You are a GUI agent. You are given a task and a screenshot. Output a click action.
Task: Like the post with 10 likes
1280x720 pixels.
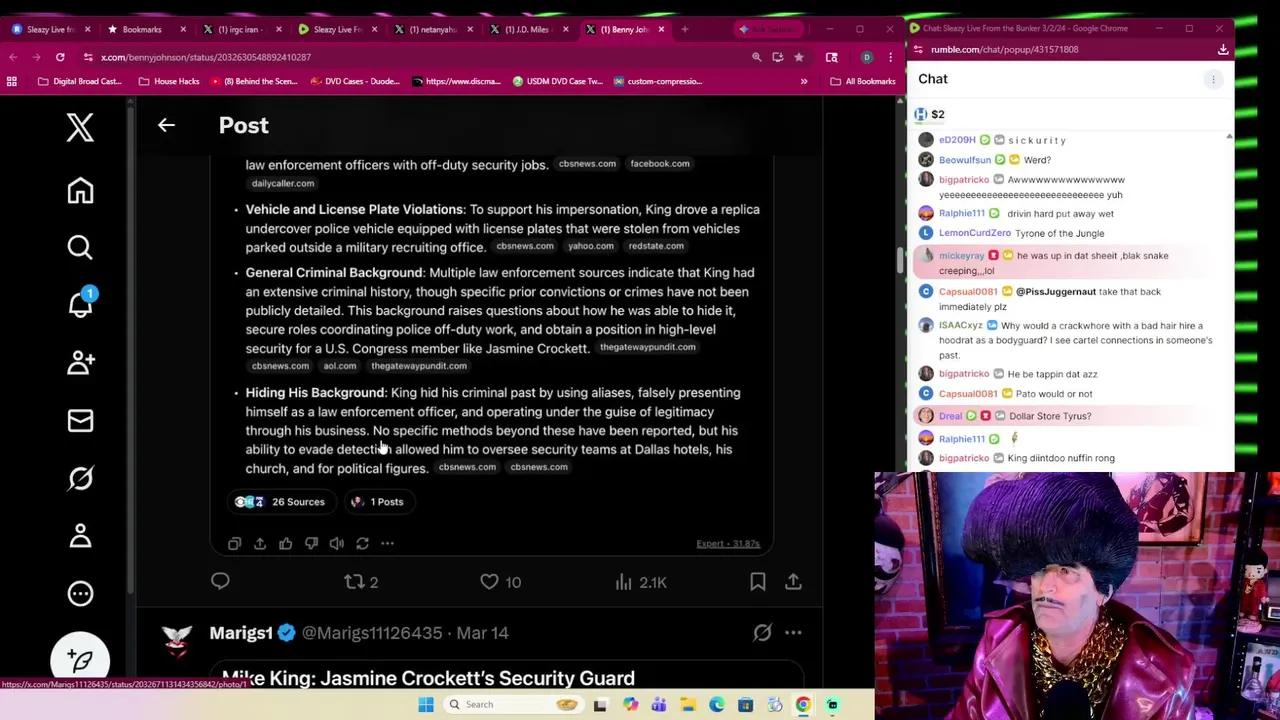click(x=500, y=582)
